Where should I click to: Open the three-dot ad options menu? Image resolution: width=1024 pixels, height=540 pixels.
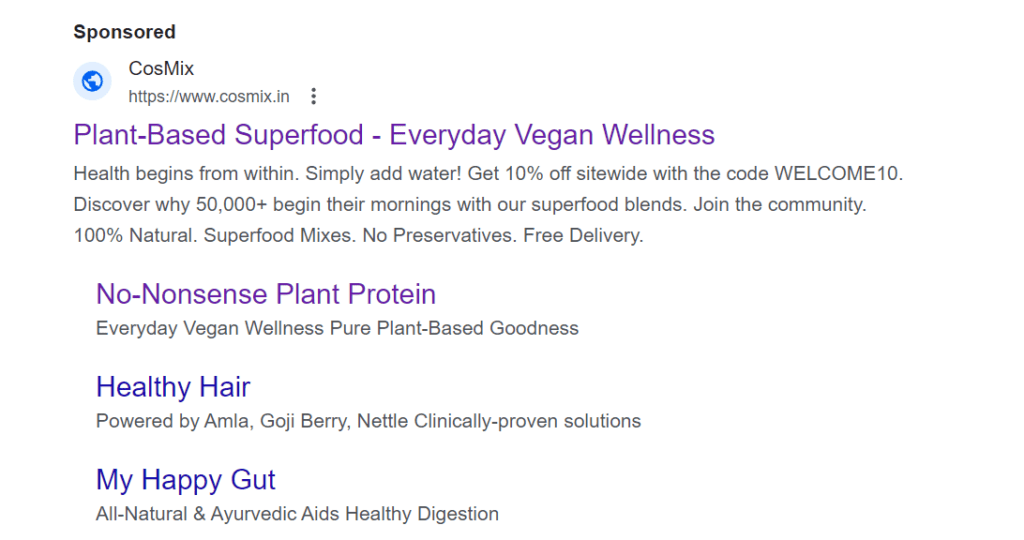(x=313, y=97)
